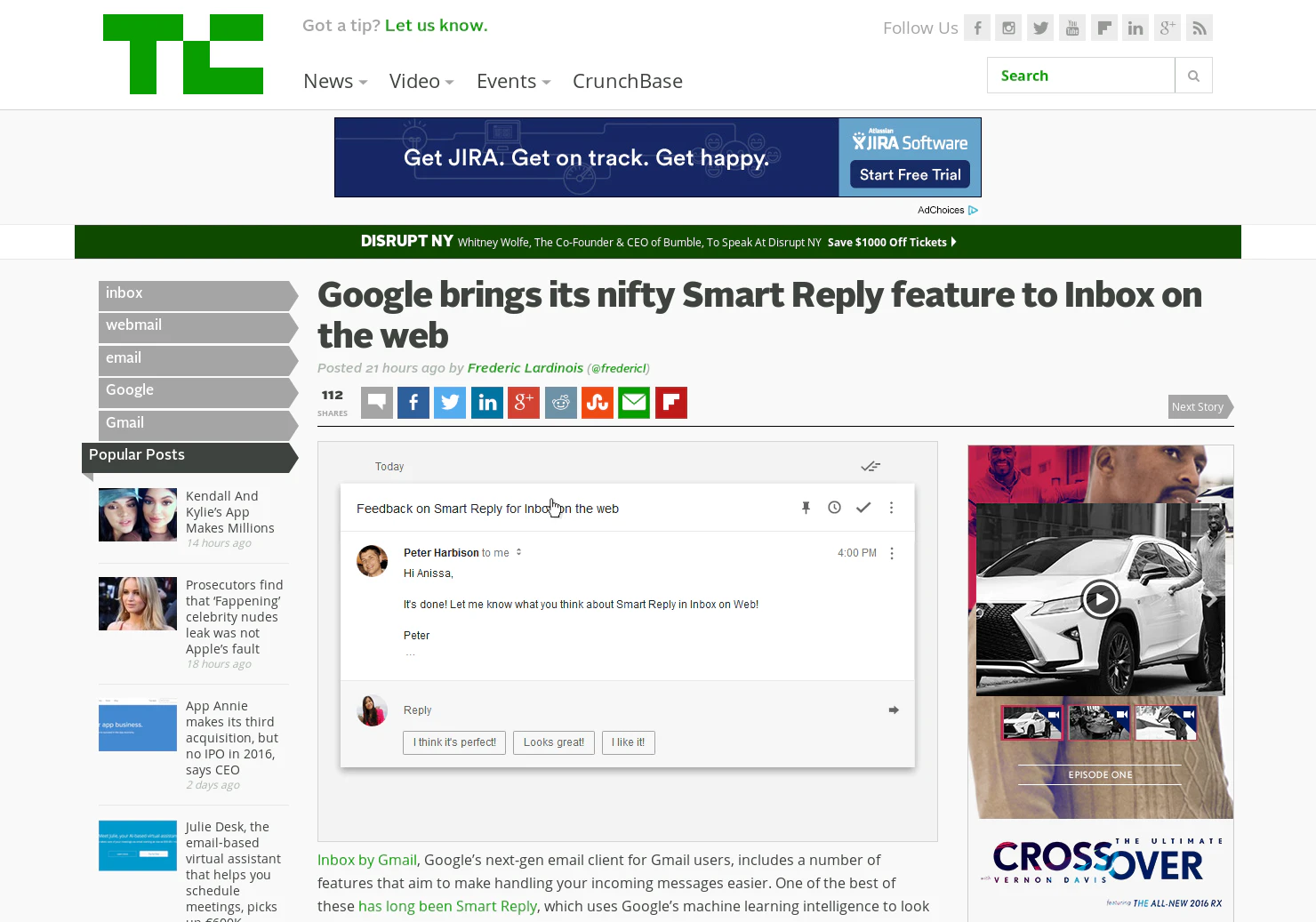Mark the email thread as Done
The width and height of the screenshot is (1316, 922).
click(863, 507)
